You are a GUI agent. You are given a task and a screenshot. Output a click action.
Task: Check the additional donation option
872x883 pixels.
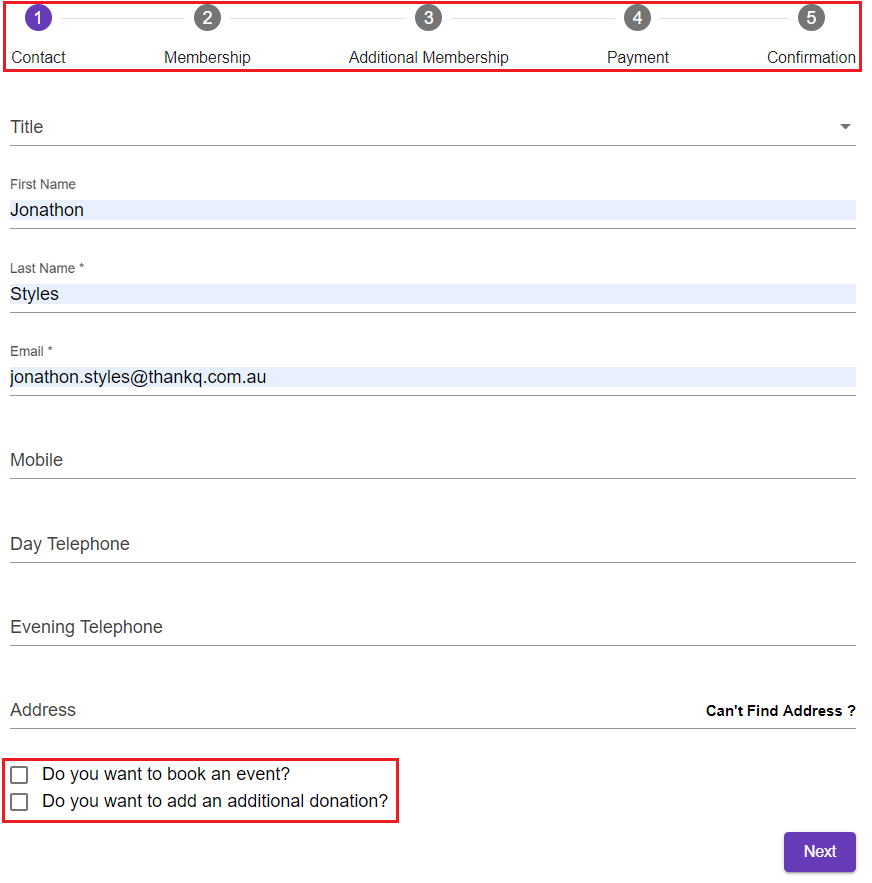click(19, 801)
